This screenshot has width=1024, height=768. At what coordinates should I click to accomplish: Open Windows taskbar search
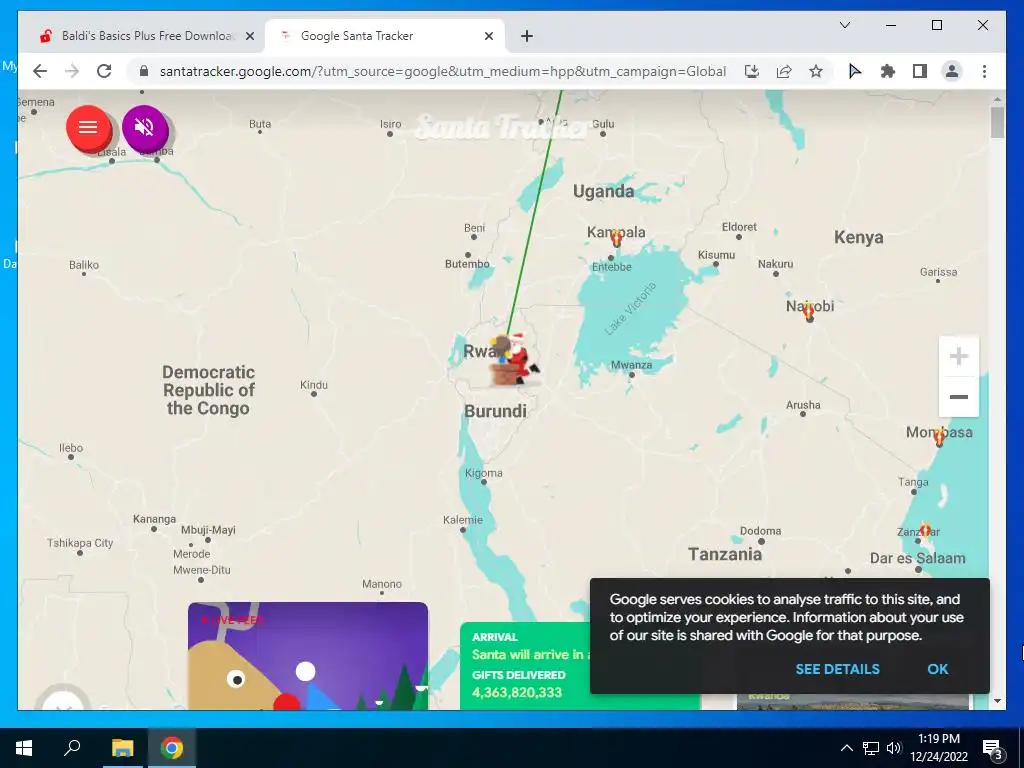click(x=72, y=748)
